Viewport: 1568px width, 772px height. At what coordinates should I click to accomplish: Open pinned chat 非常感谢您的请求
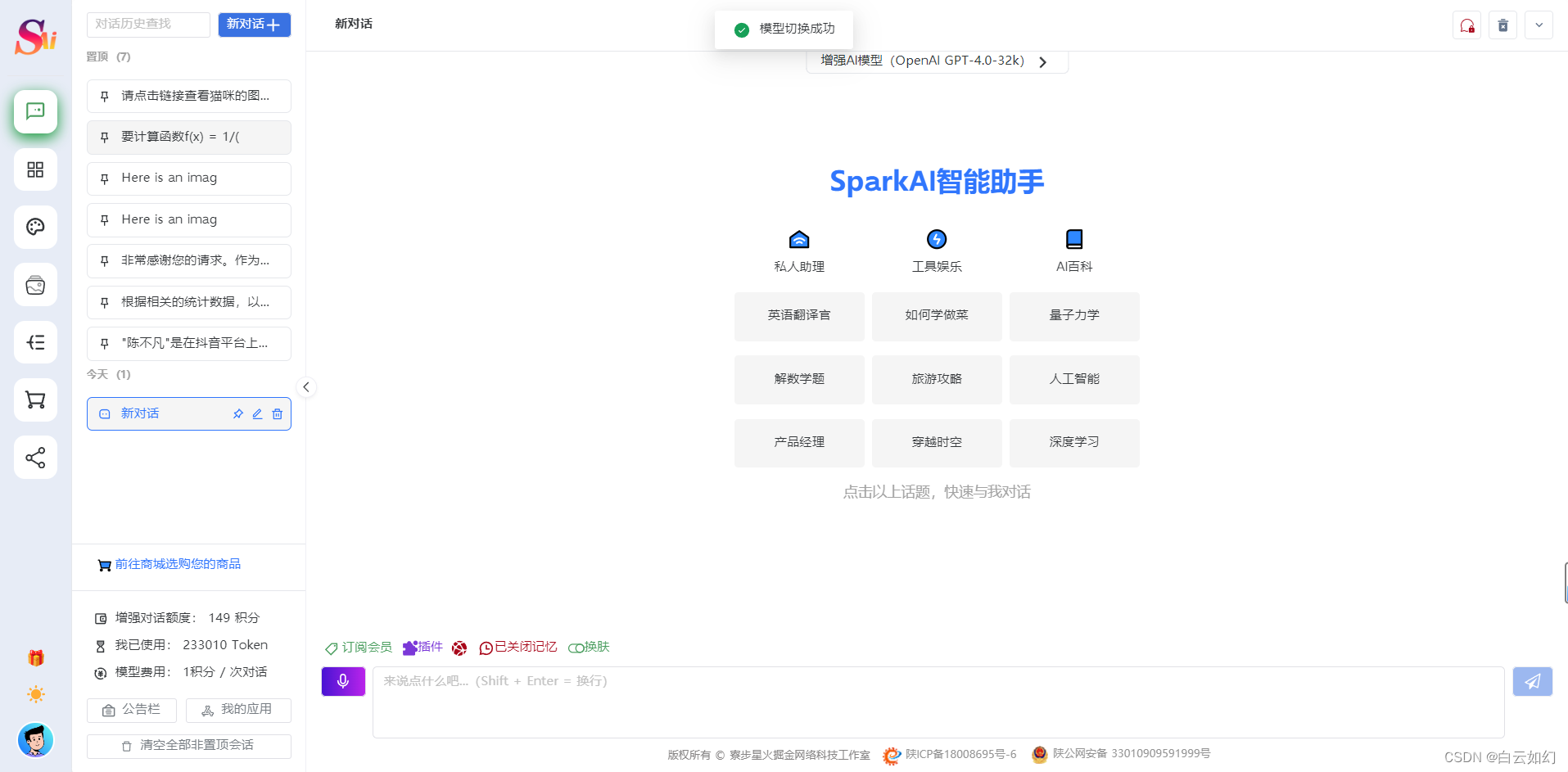point(189,261)
